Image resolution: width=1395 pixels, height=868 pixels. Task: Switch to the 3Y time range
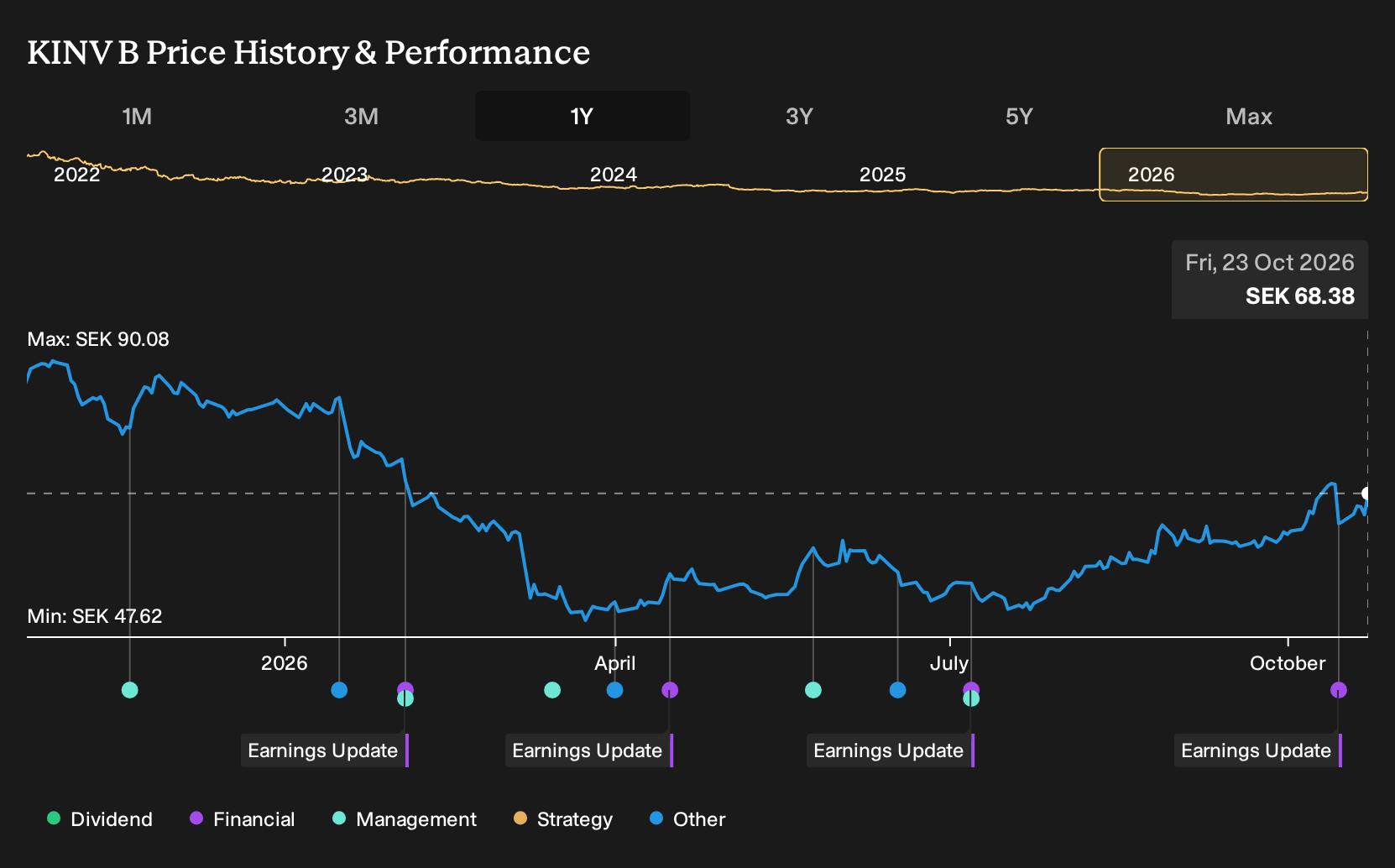[799, 116]
